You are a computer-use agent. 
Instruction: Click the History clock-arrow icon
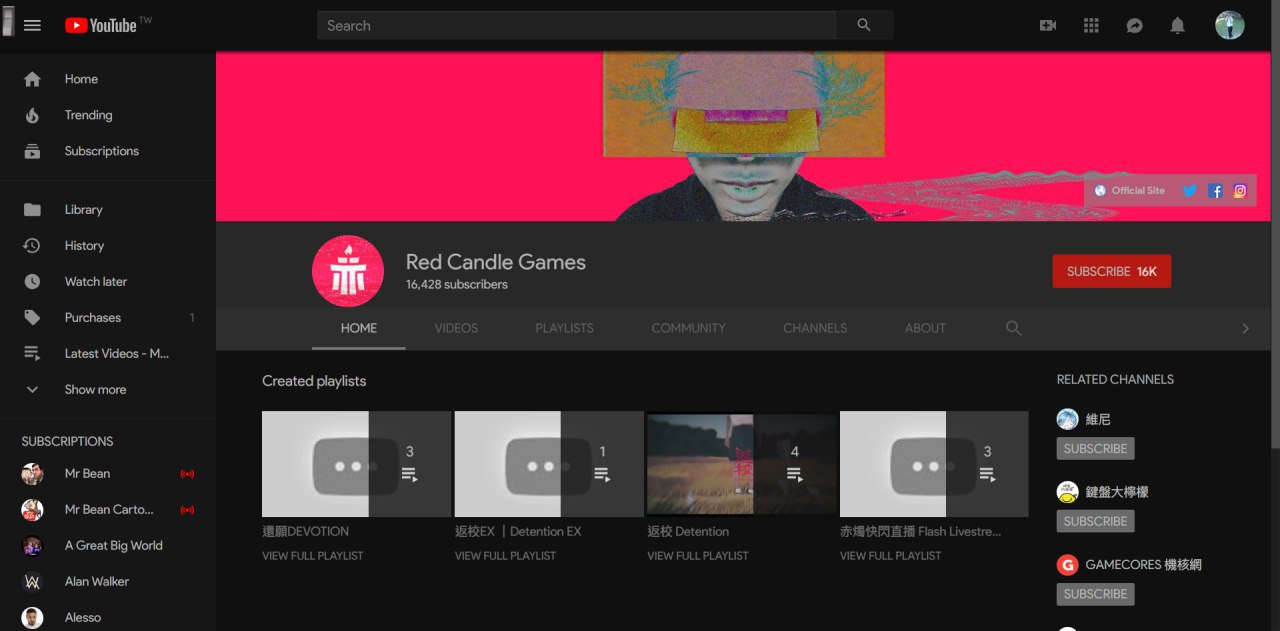[x=32, y=245]
